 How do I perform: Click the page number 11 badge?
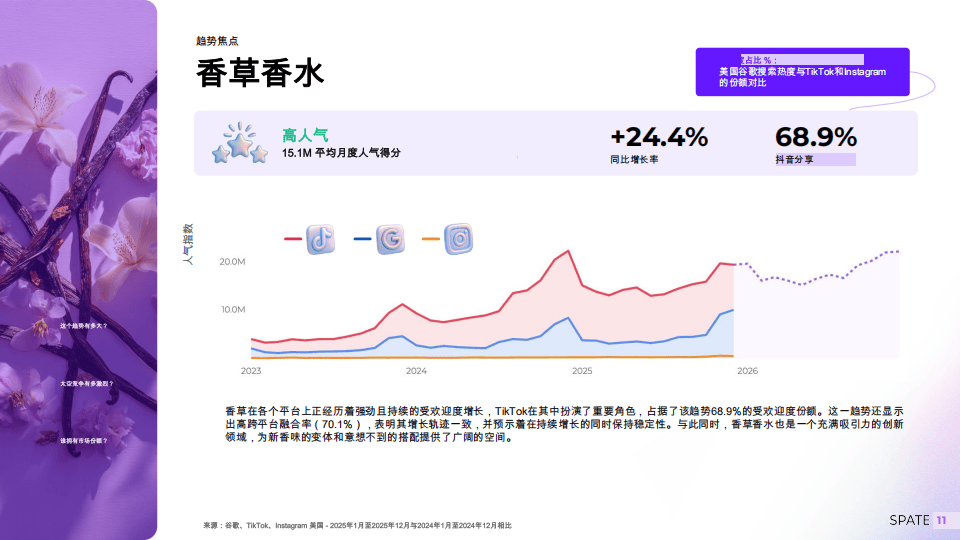tap(941, 520)
